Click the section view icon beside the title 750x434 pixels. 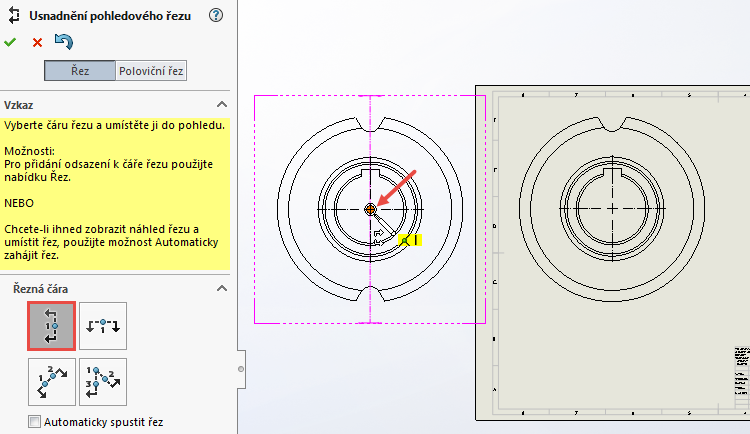coord(14,15)
